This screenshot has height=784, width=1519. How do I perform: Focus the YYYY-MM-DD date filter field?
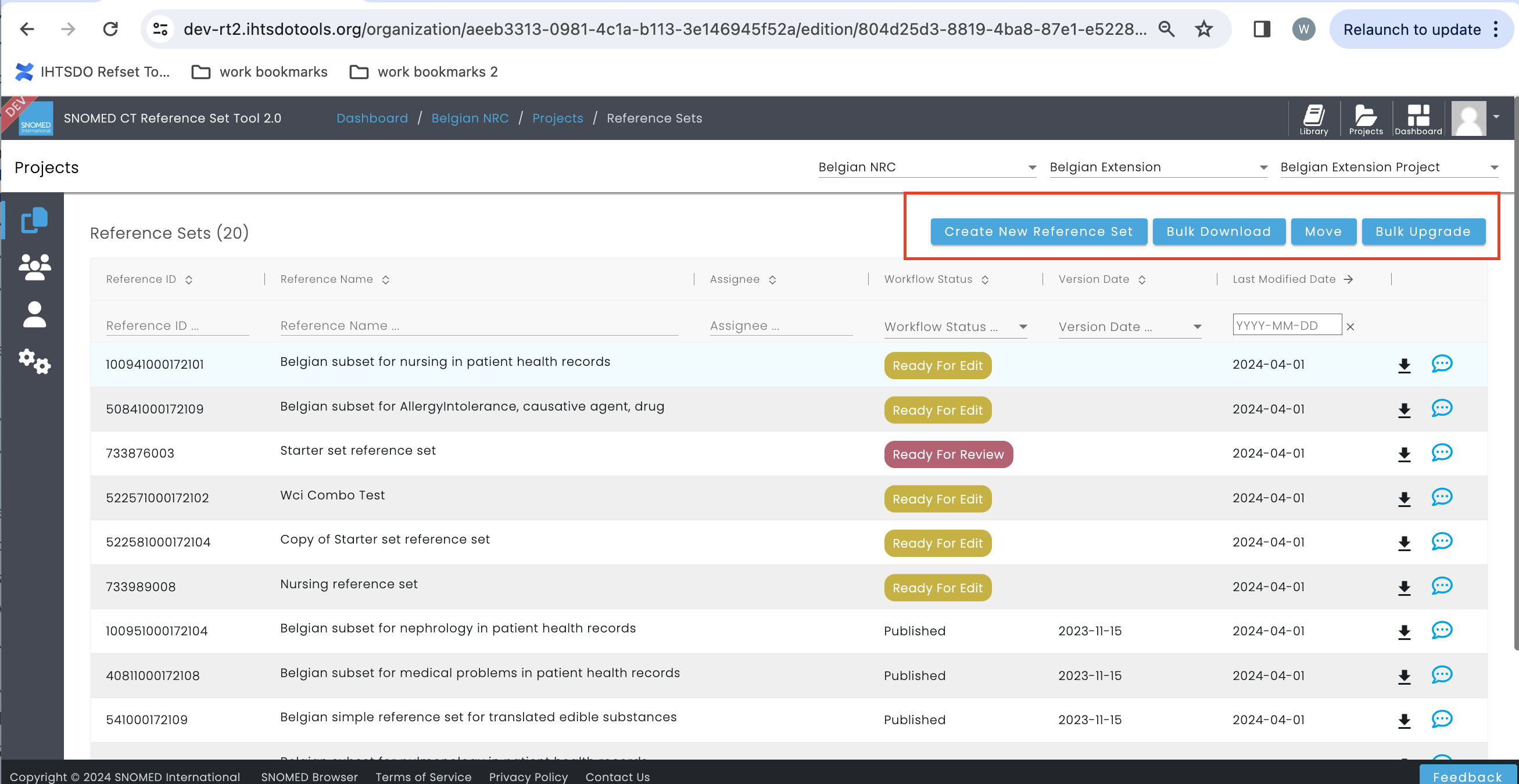pos(1286,325)
